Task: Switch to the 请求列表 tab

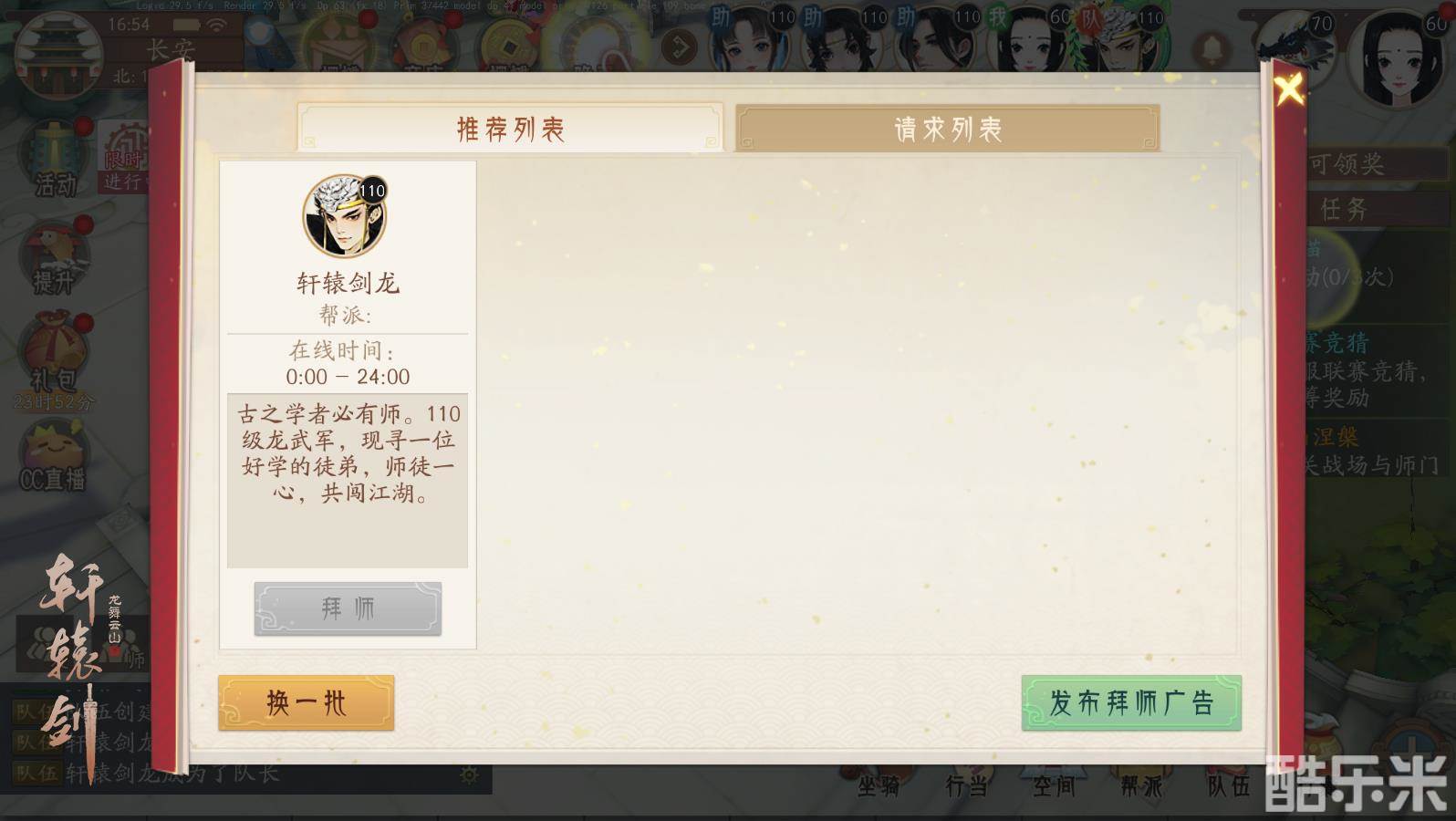Action: tap(948, 128)
